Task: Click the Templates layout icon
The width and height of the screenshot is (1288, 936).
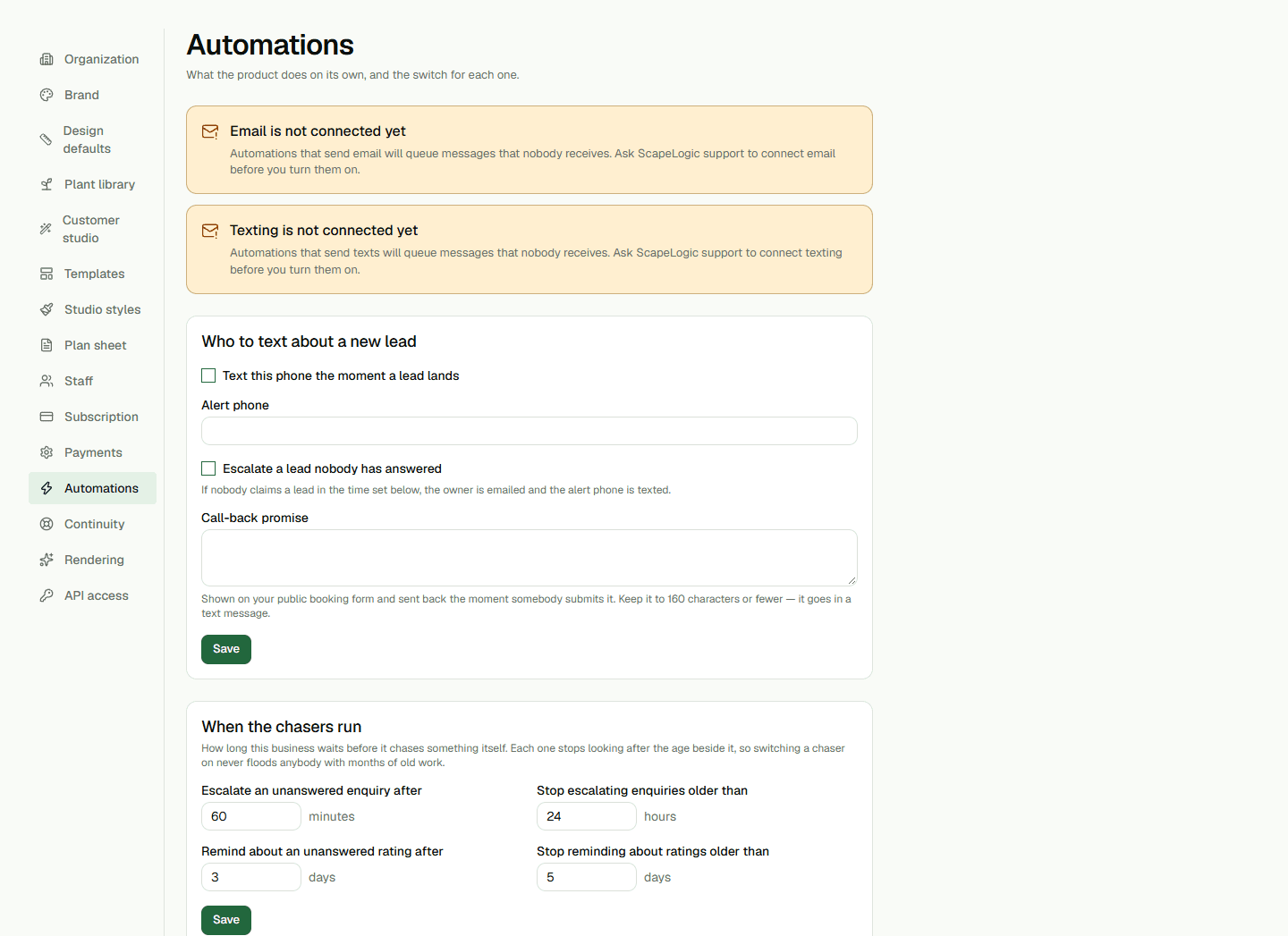Action: tap(47, 274)
